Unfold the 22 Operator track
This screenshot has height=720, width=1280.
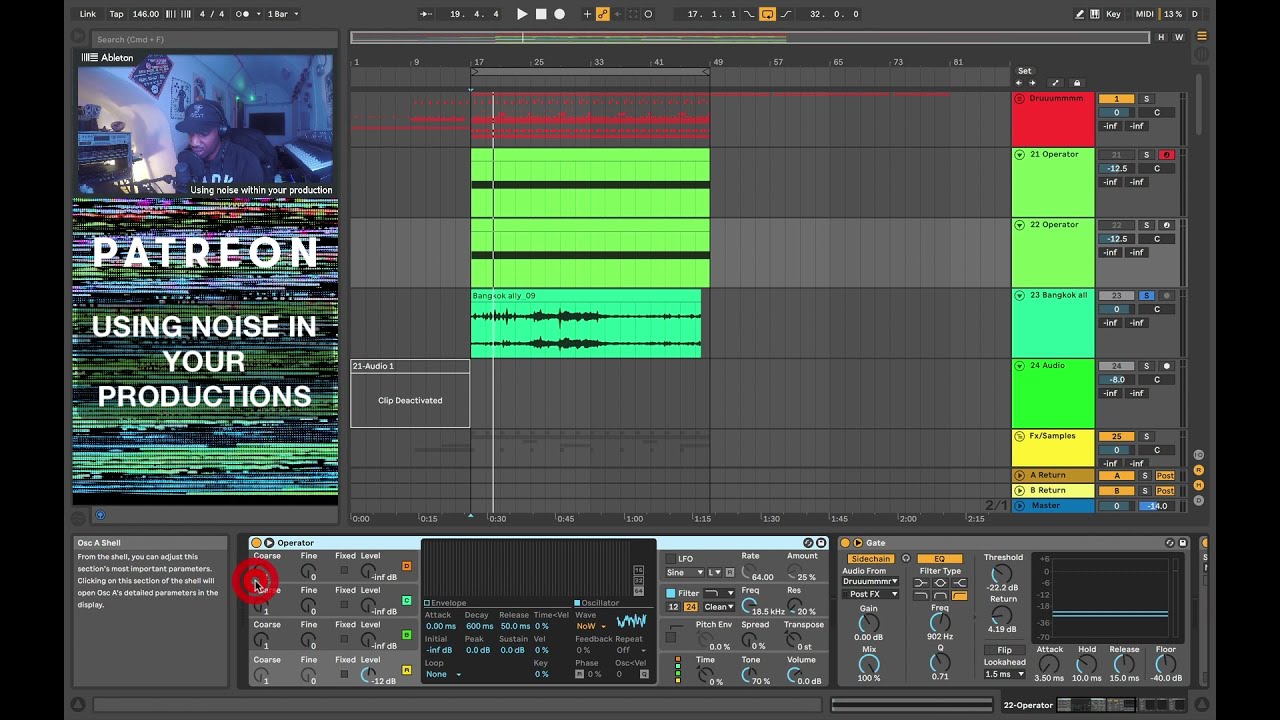pos(1020,224)
